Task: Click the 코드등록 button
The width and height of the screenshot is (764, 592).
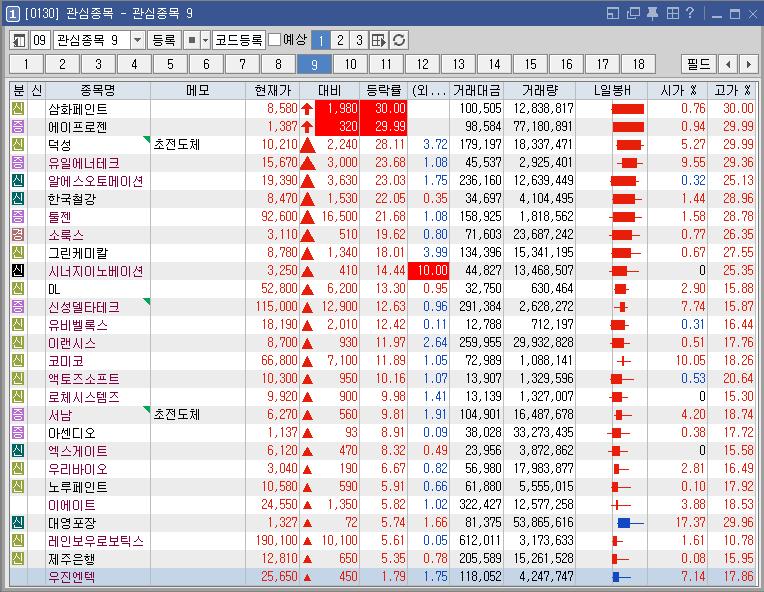Action: click(x=239, y=40)
